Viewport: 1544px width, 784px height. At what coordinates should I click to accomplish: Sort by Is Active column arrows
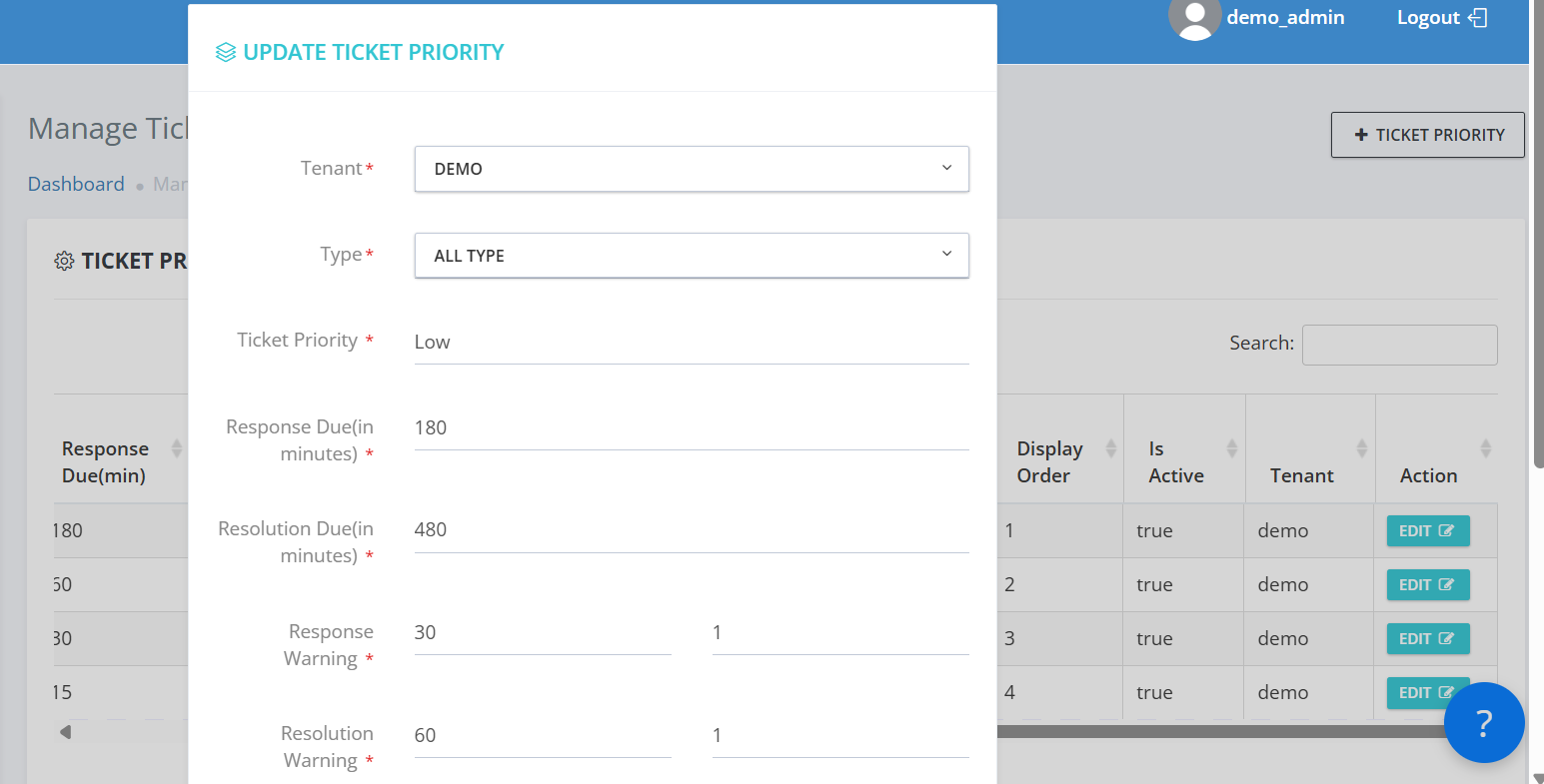(x=1232, y=448)
